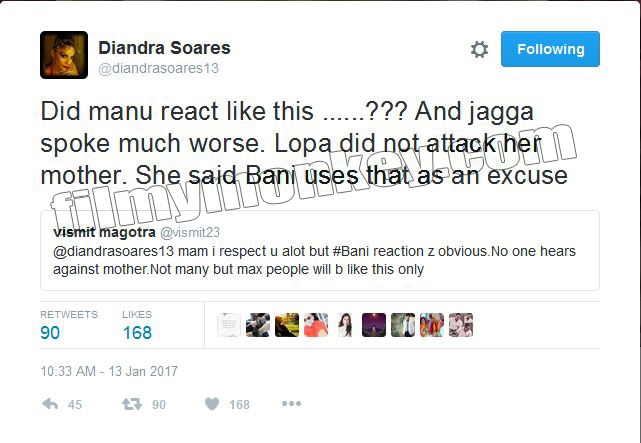The height and width of the screenshot is (443, 641).
Task: Open the three-dot more options menu
Action: (x=291, y=404)
